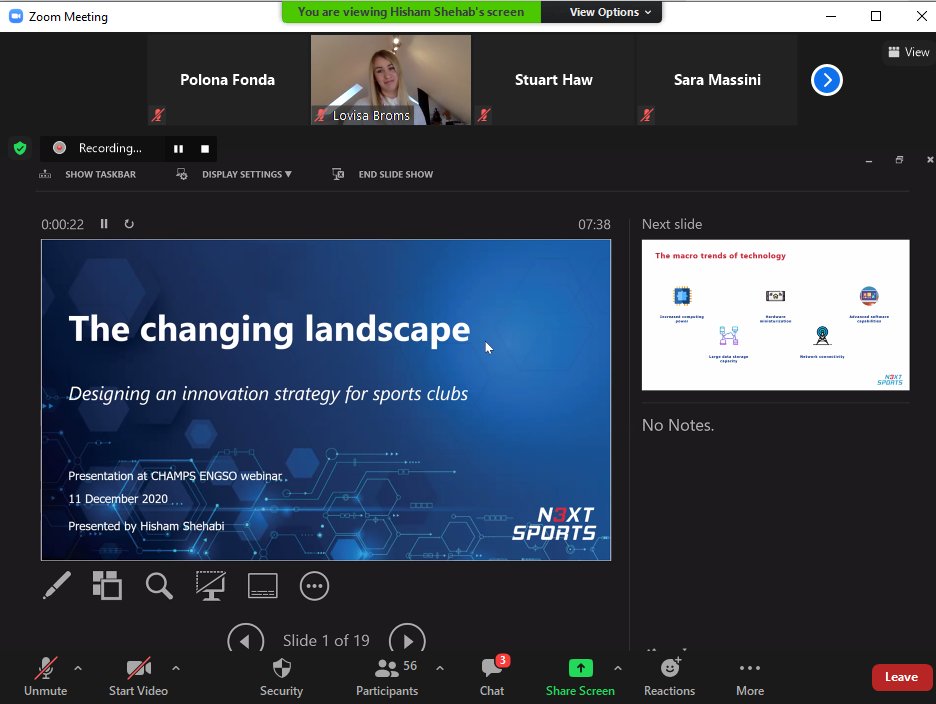The width and height of the screenshot is (936, 704).
Task: Go to previous slide arrow
Action: pos(245,640)
